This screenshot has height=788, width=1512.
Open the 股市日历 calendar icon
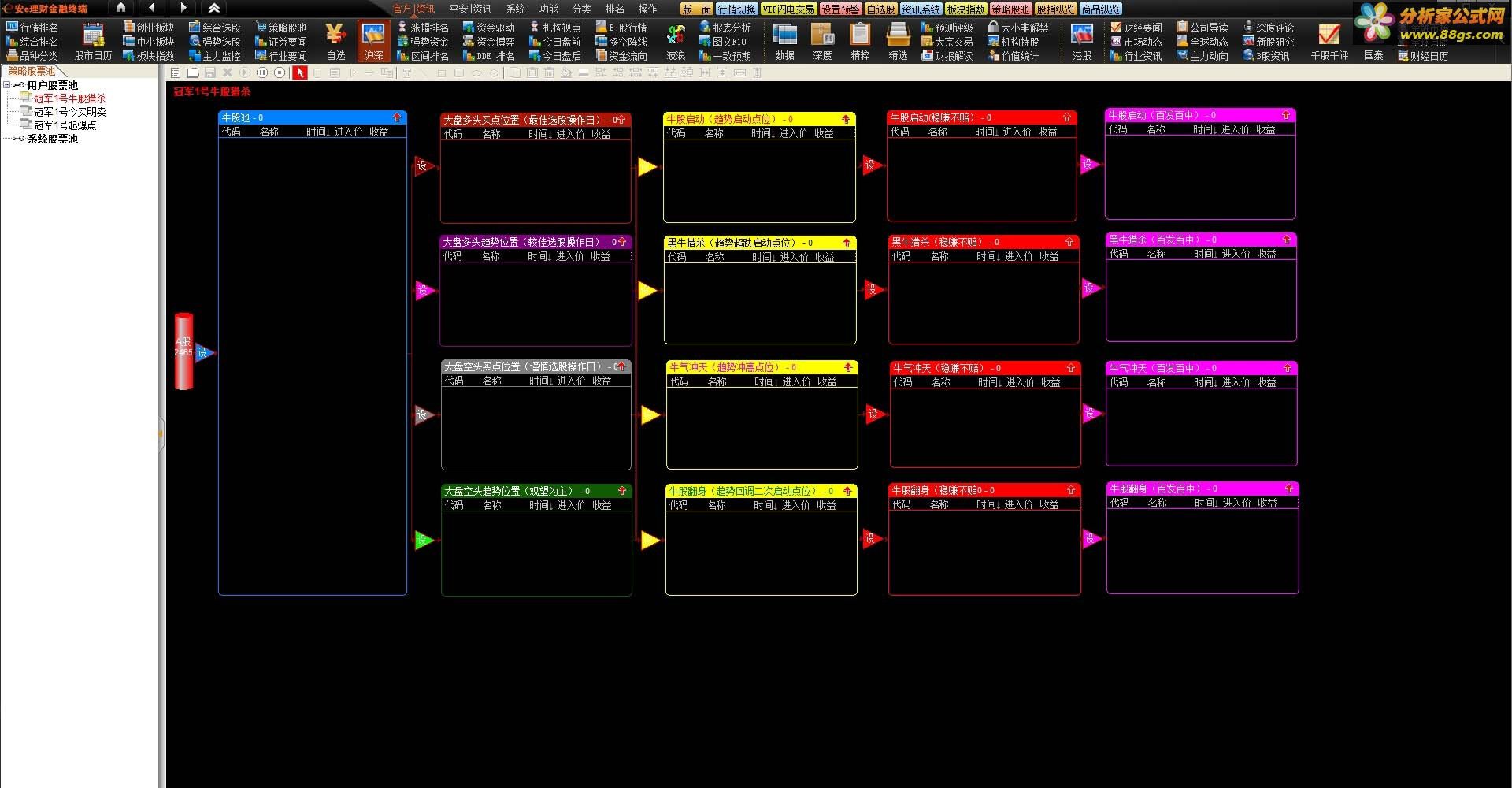(x=93, y=41)
